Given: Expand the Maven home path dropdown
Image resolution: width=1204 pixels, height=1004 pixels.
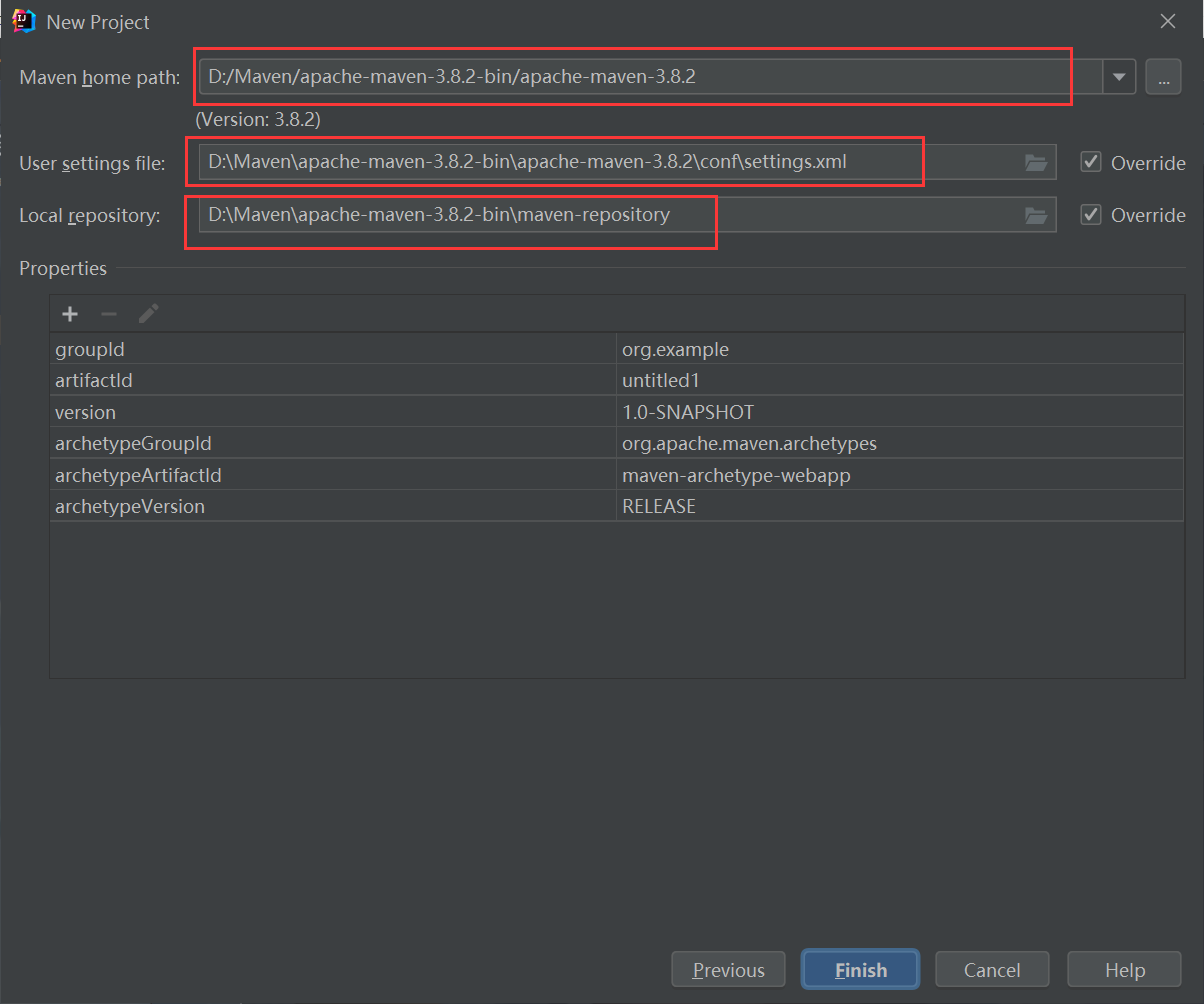Looking at the screenshot, I should coord(1119,77).
